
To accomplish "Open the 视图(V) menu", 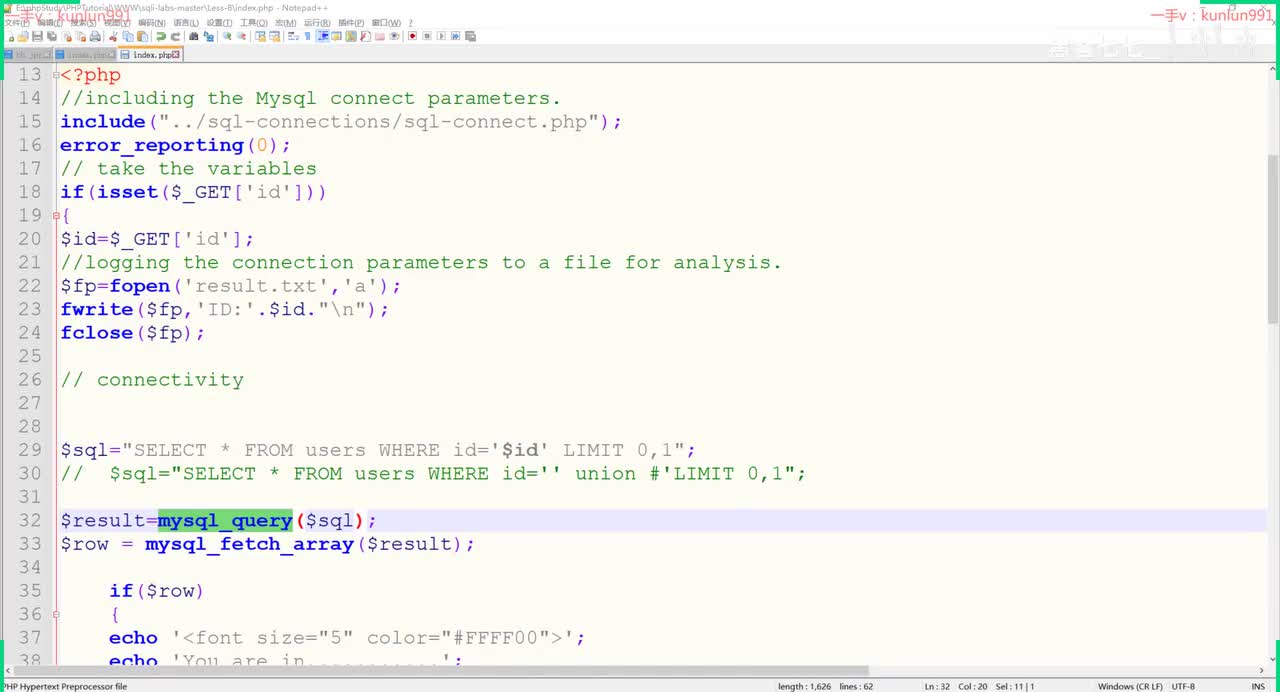I will click(117, 23).
